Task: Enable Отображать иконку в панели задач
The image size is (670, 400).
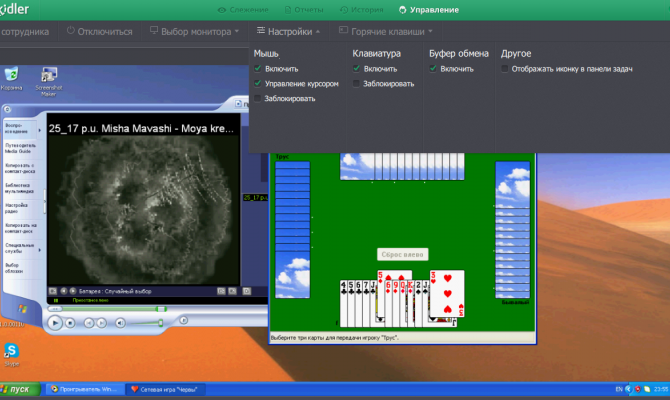Action: coord(505,68)
